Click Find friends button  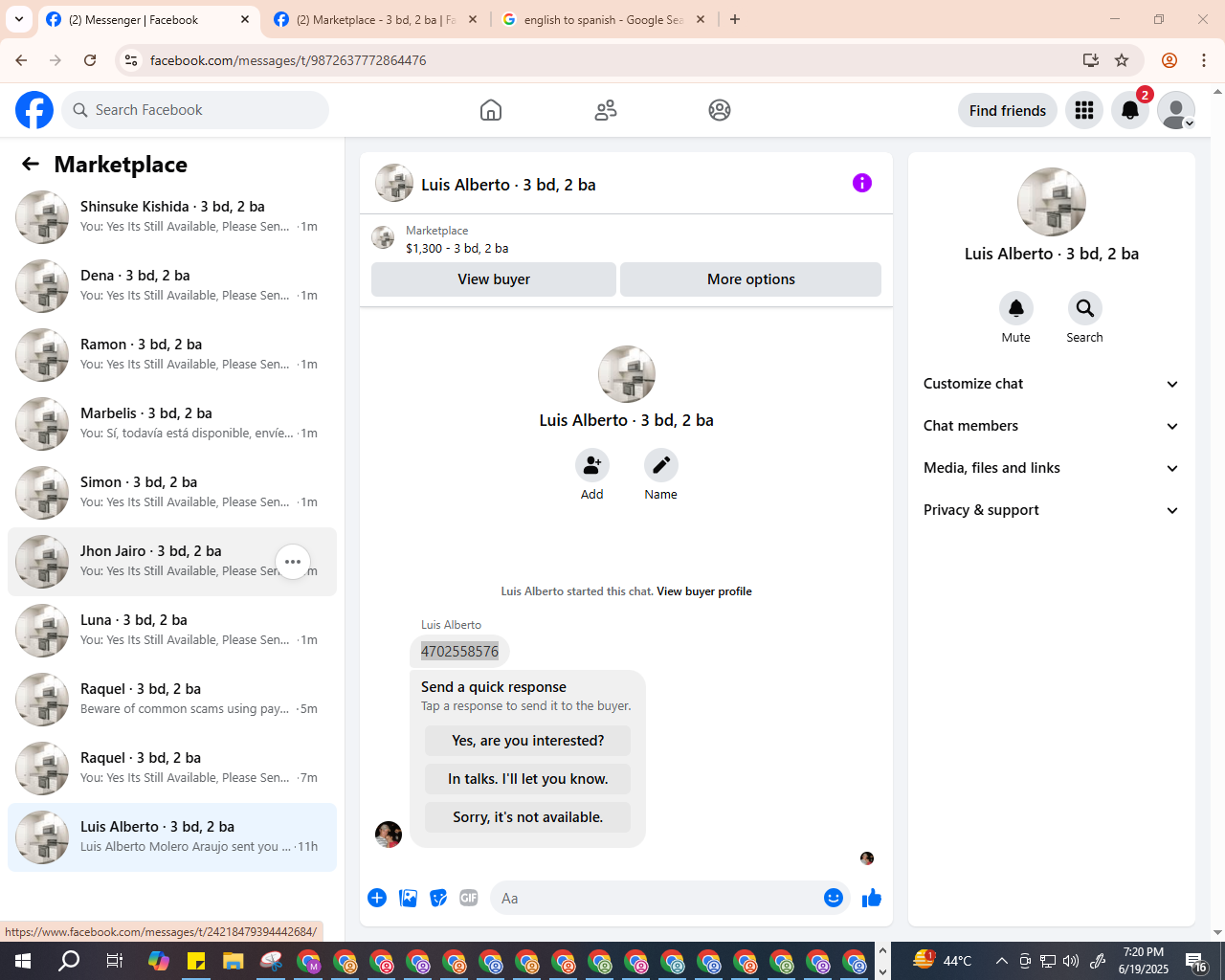click(1008, 110)
